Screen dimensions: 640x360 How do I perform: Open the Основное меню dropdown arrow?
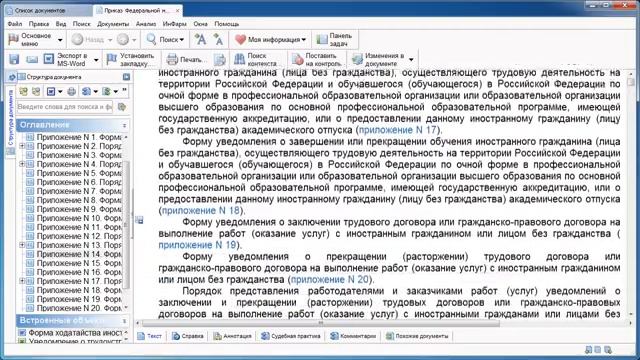click(60, 40)
